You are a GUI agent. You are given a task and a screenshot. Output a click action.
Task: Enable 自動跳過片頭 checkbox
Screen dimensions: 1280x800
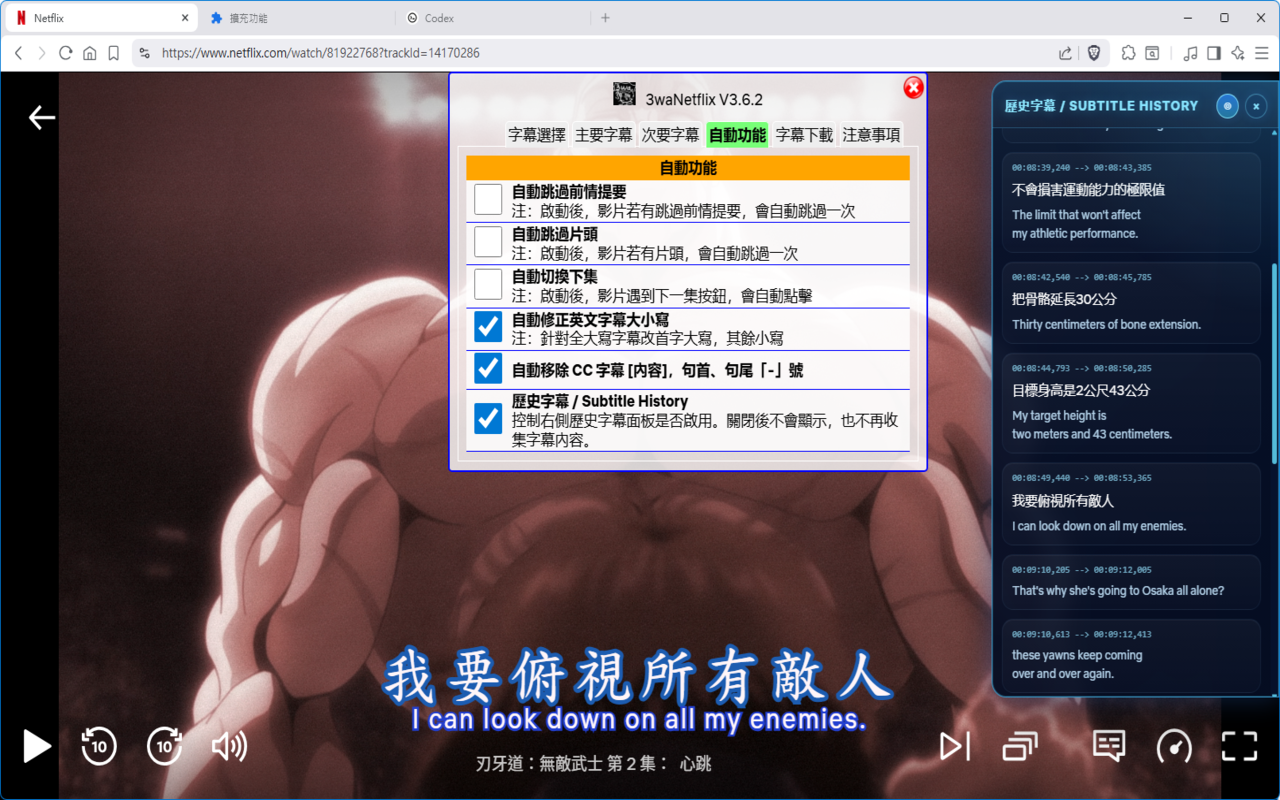pyautogui.click(x=488, y=241)
